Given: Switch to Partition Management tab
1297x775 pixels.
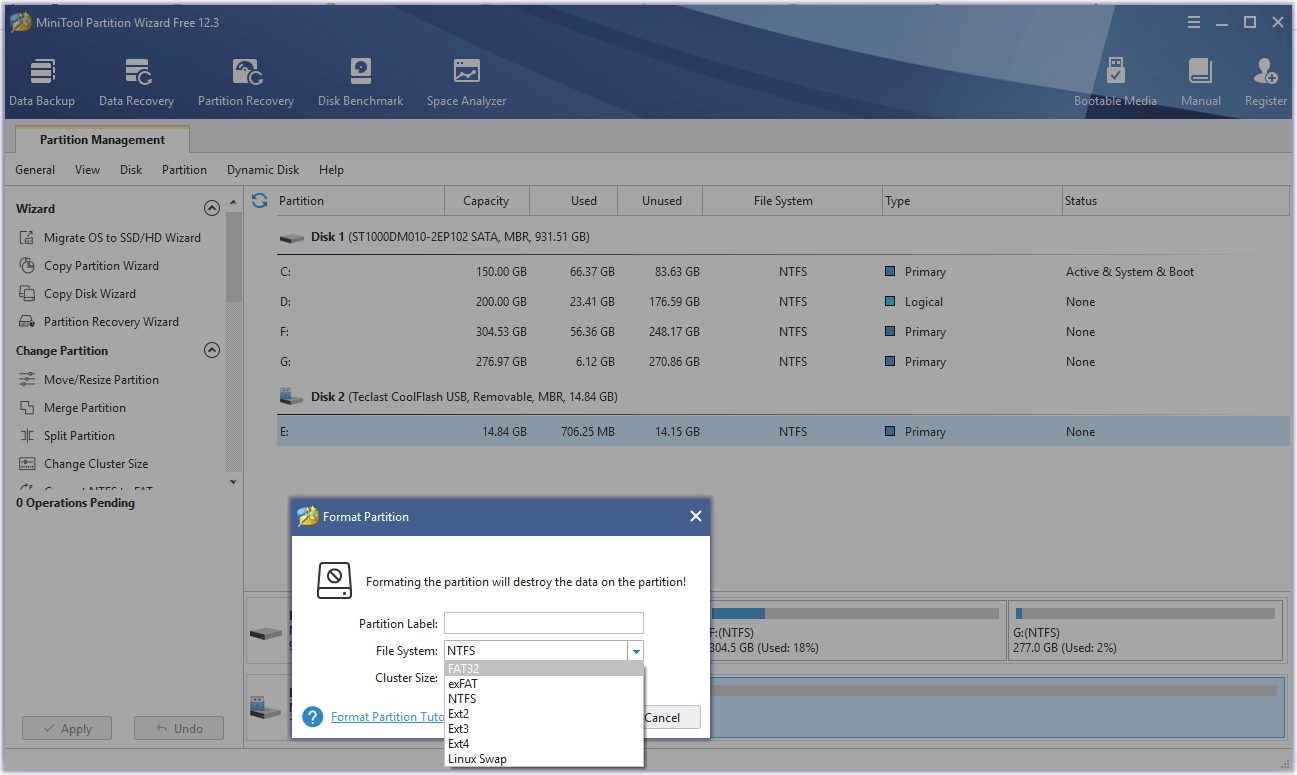Looking at the screenshot, I should click(102, 140).
